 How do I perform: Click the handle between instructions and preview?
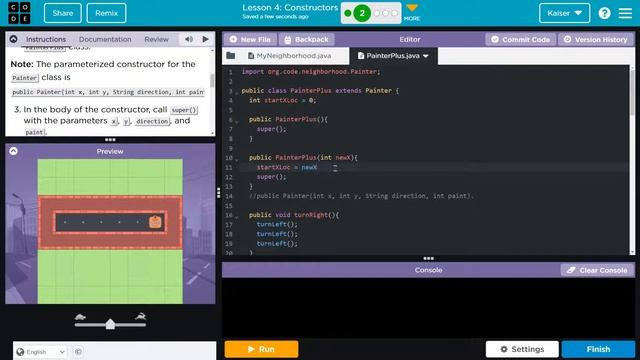(110, 140)
